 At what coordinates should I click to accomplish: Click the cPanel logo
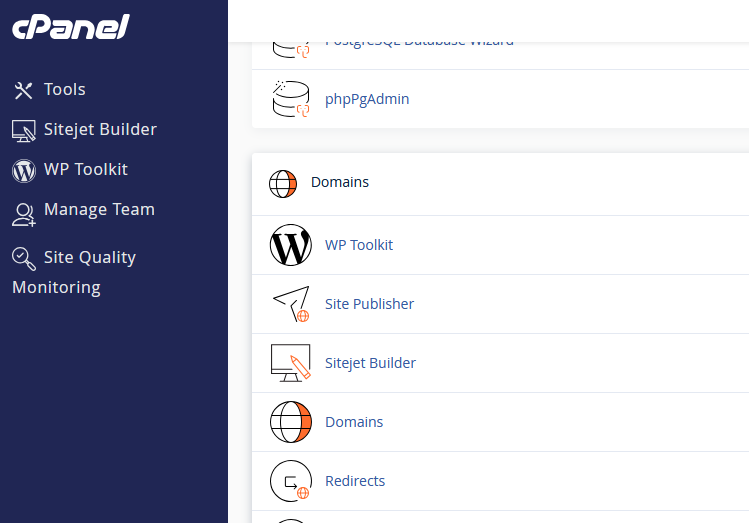71,26
